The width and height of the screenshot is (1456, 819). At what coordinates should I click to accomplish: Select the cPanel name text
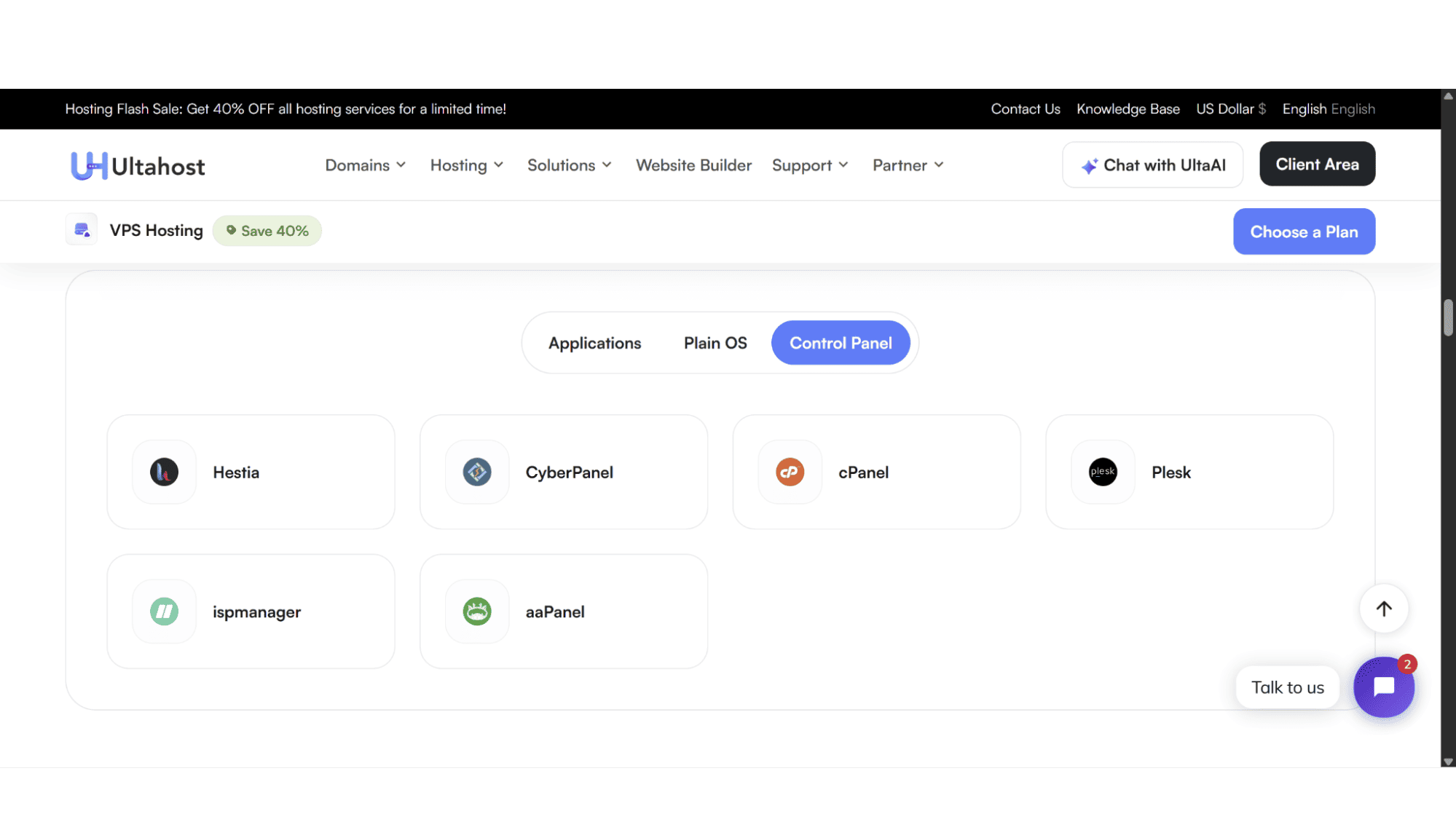pos(863,472)
